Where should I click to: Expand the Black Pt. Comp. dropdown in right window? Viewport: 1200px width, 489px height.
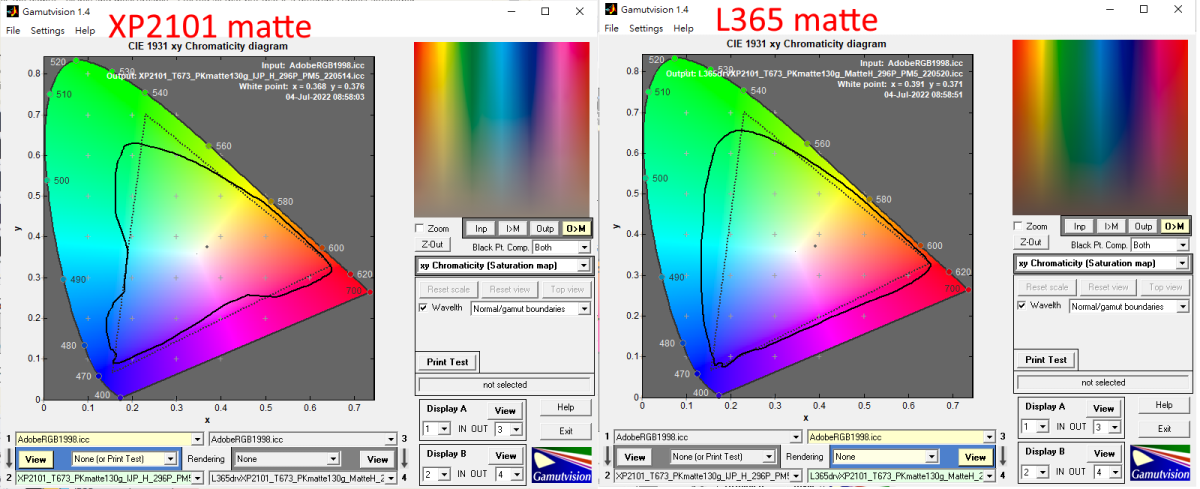click(1182, 245)
